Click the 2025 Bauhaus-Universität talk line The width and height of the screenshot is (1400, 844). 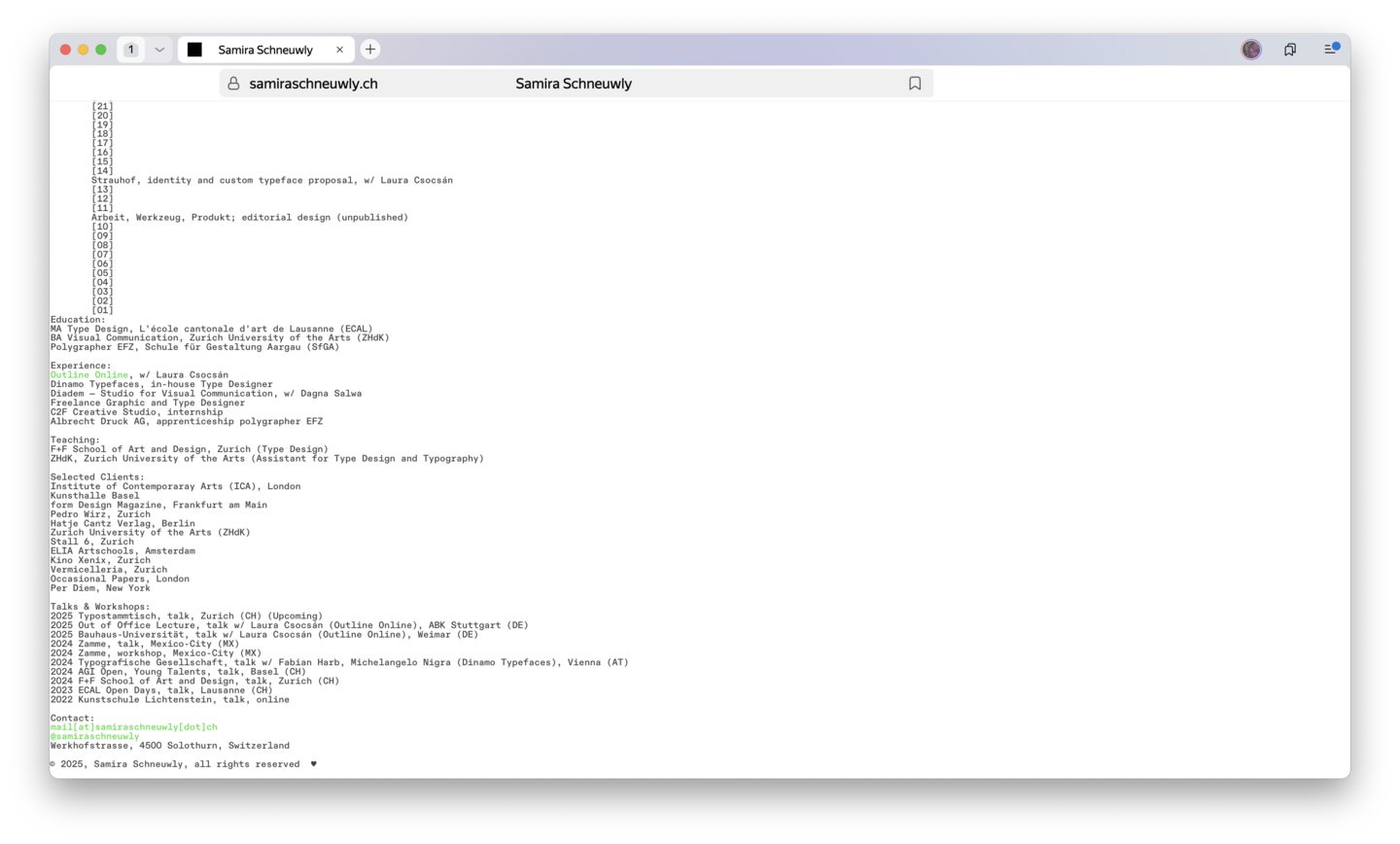click(x=264, y=635)
